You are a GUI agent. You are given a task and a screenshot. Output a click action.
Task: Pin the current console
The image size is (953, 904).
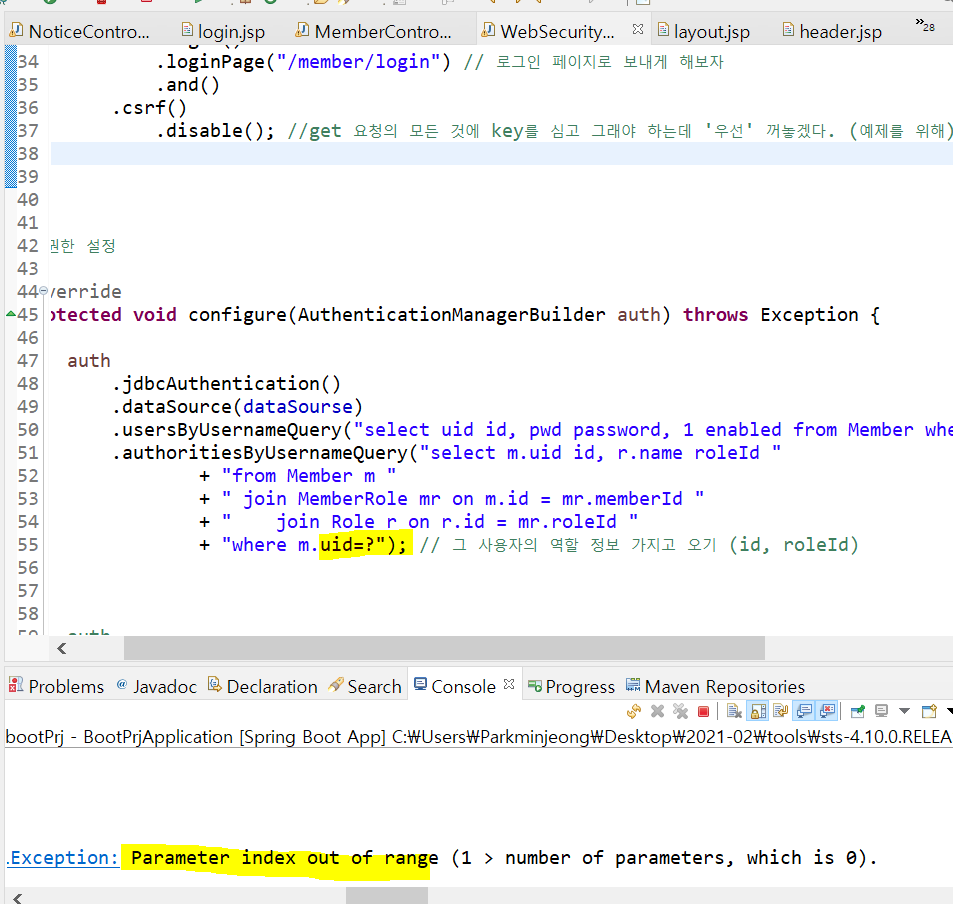point(858,711)
